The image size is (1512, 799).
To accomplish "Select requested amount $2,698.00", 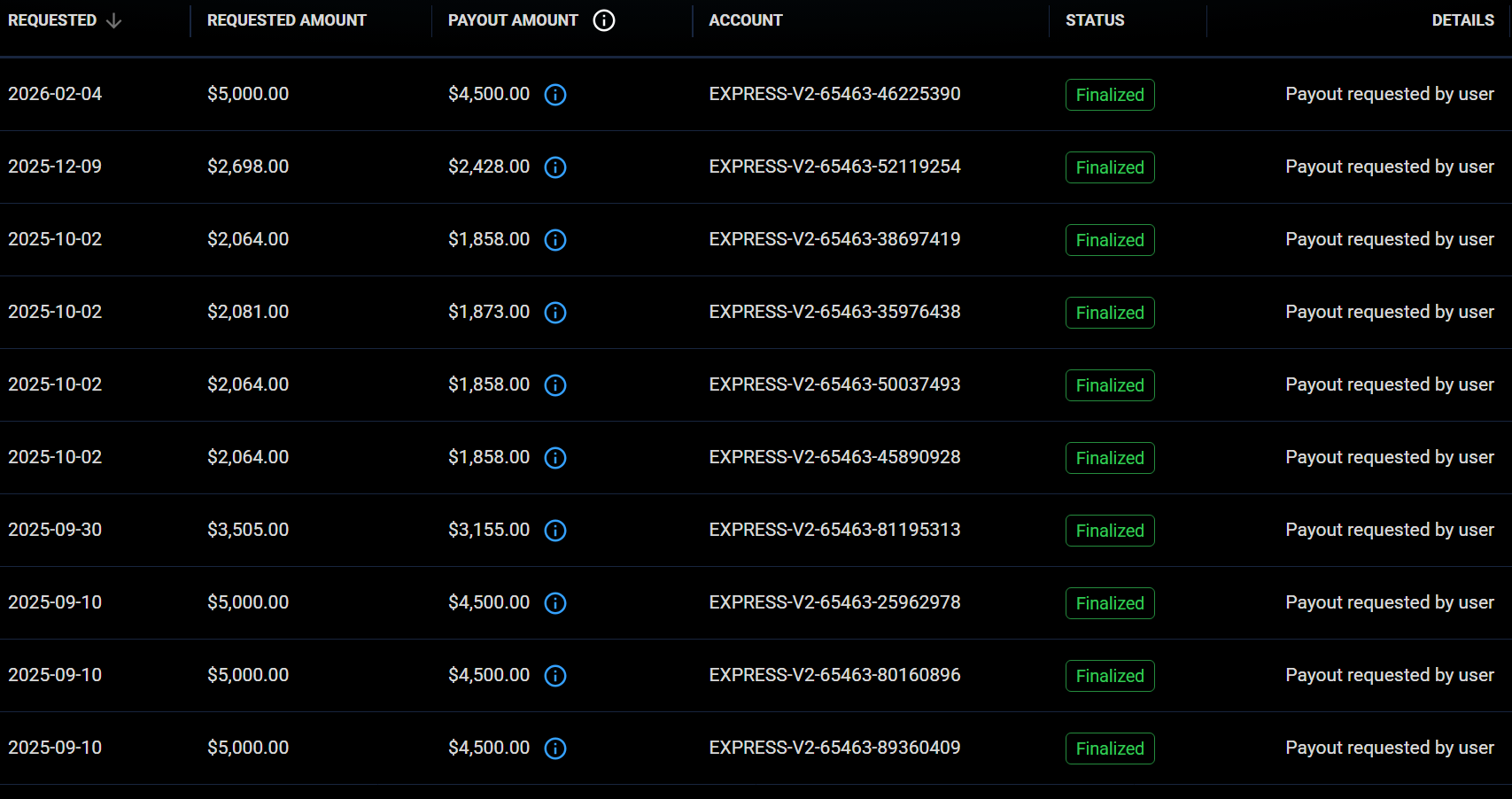I will click(248, 167).
